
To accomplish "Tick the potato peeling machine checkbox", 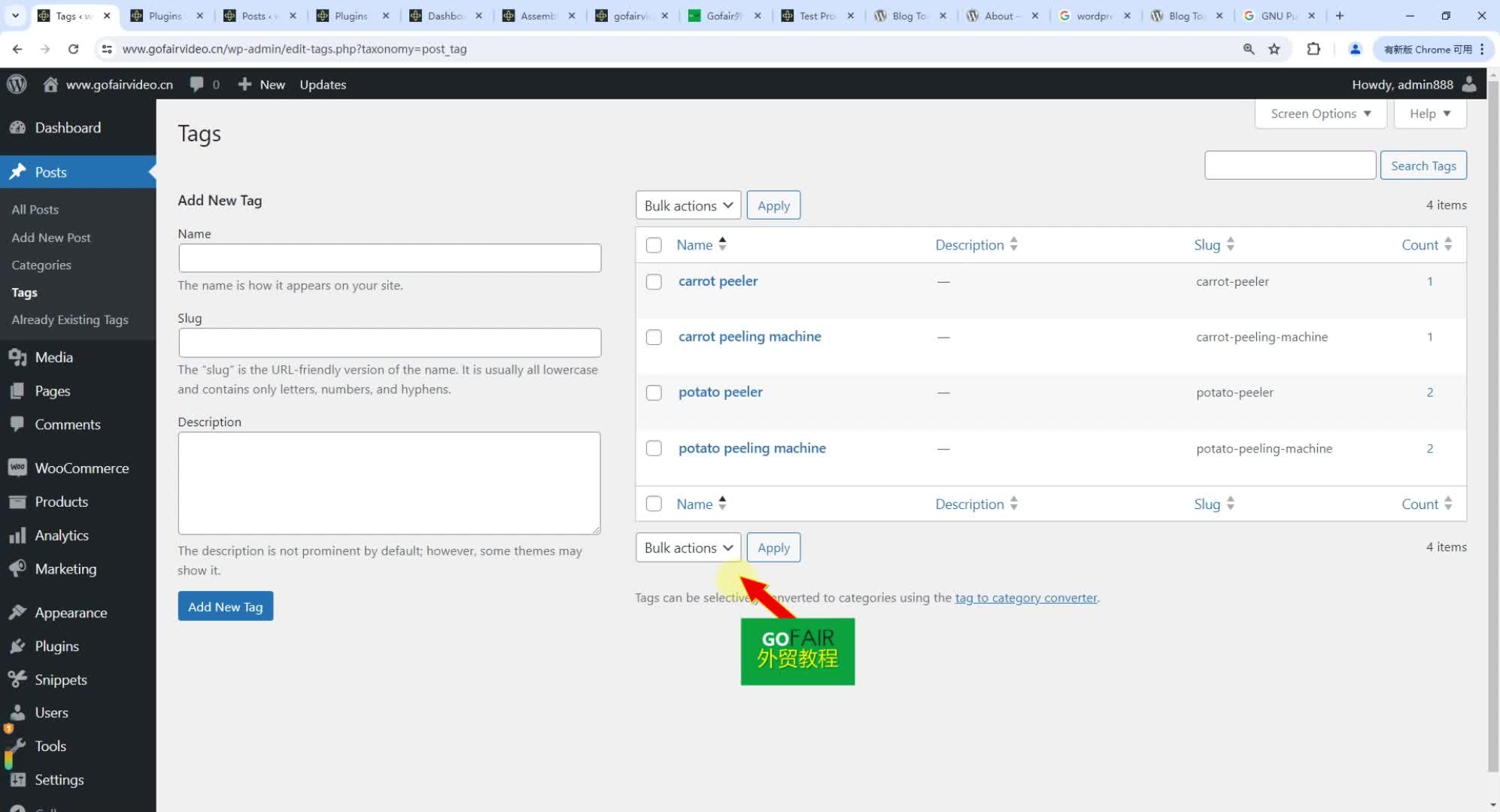I will pos(654,449).
